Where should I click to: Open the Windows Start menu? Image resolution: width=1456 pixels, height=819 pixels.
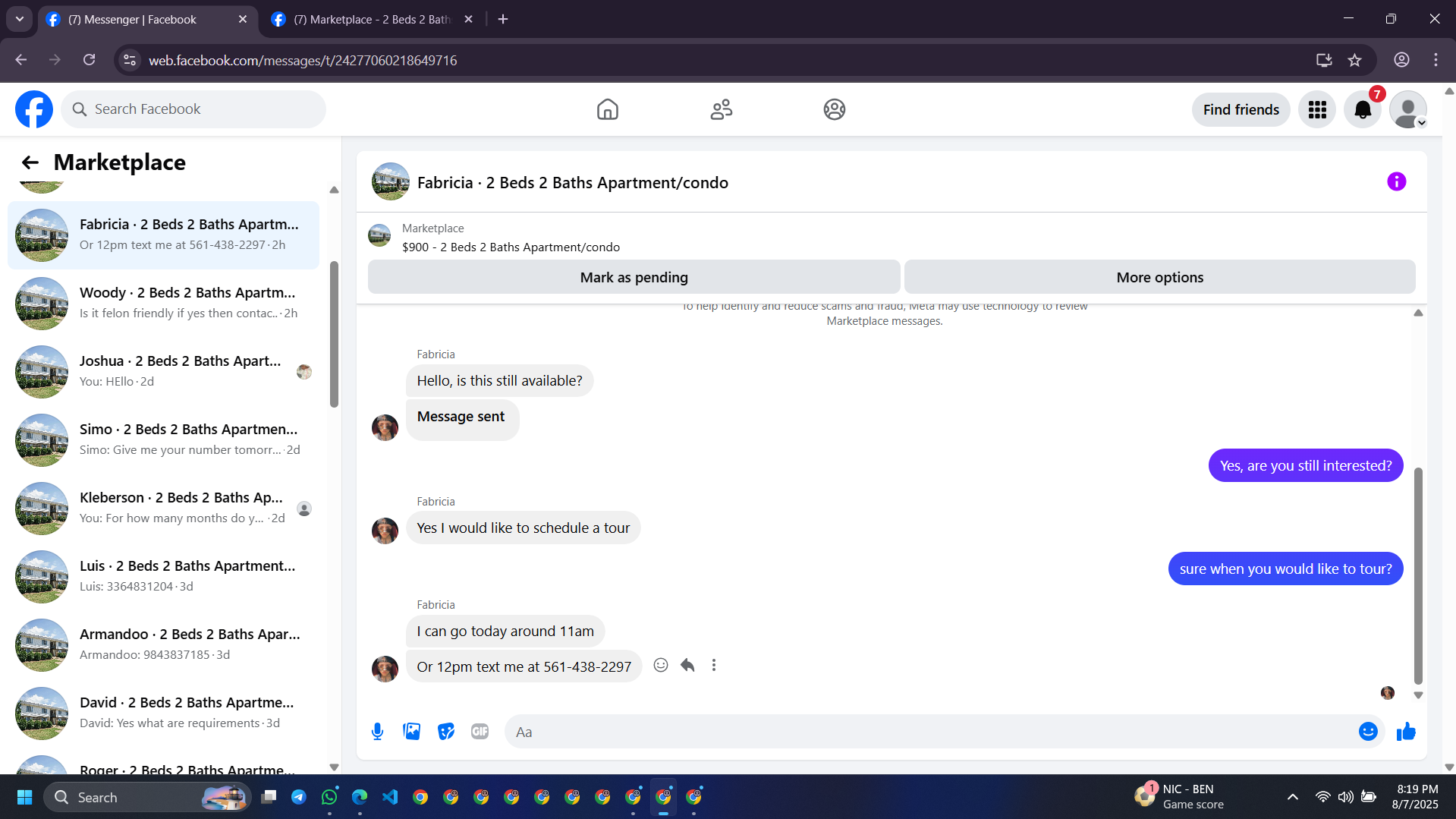coord(24,797)
